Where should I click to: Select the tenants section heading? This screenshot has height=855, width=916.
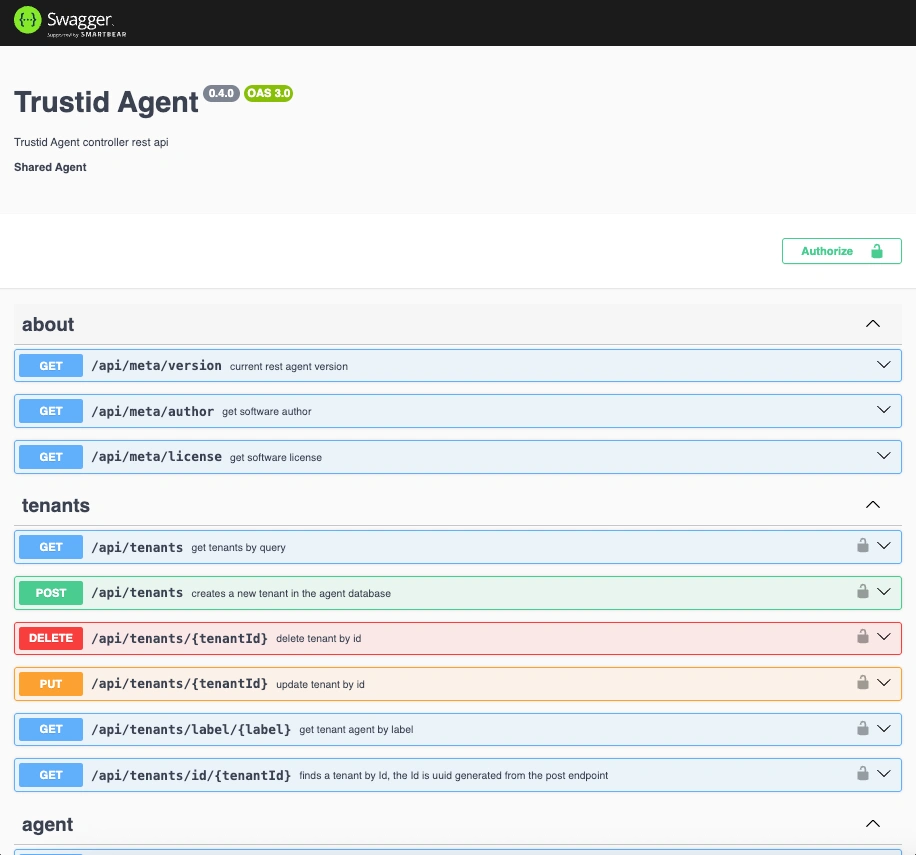click(55, 505)
